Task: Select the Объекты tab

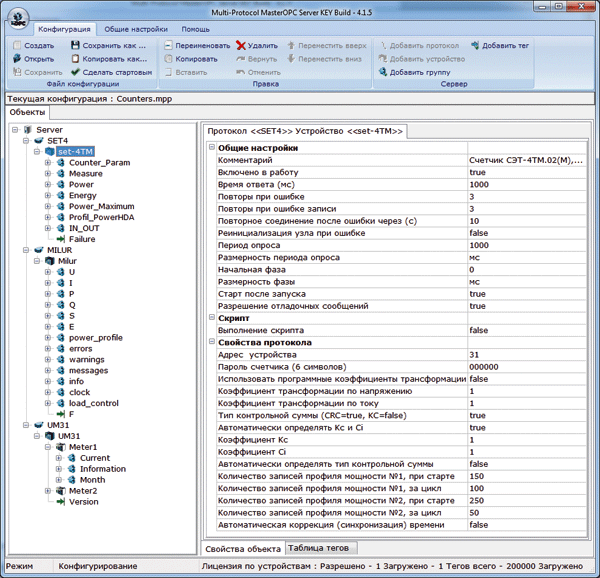Action: [x=27, y=112]
